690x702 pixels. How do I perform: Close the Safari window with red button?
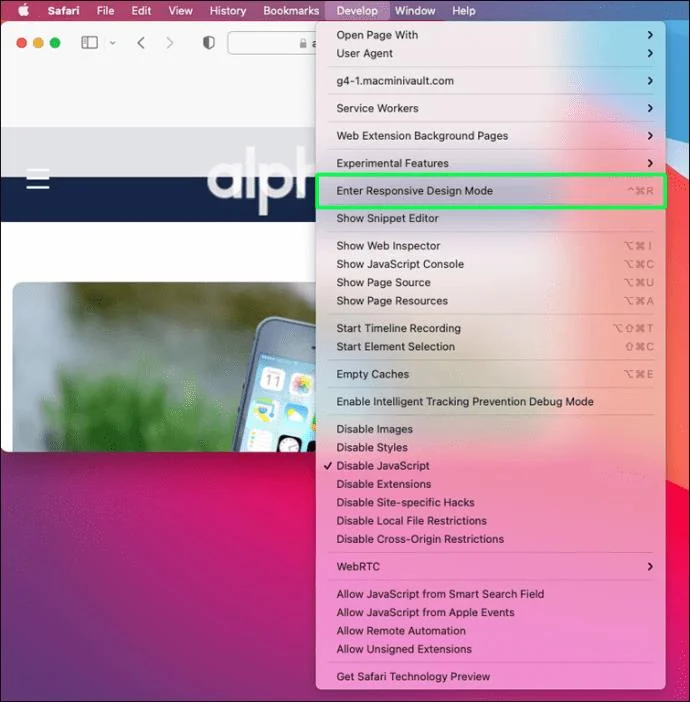point(21,43)
